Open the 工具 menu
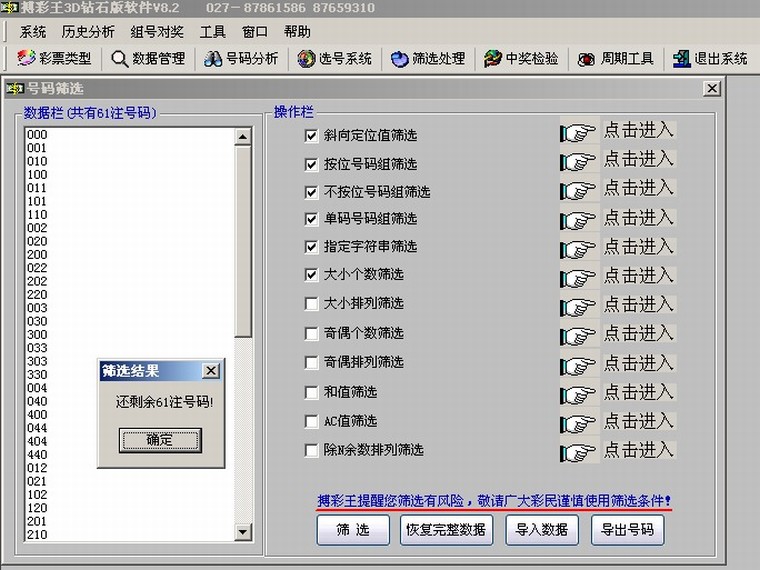 coord(213,32)
